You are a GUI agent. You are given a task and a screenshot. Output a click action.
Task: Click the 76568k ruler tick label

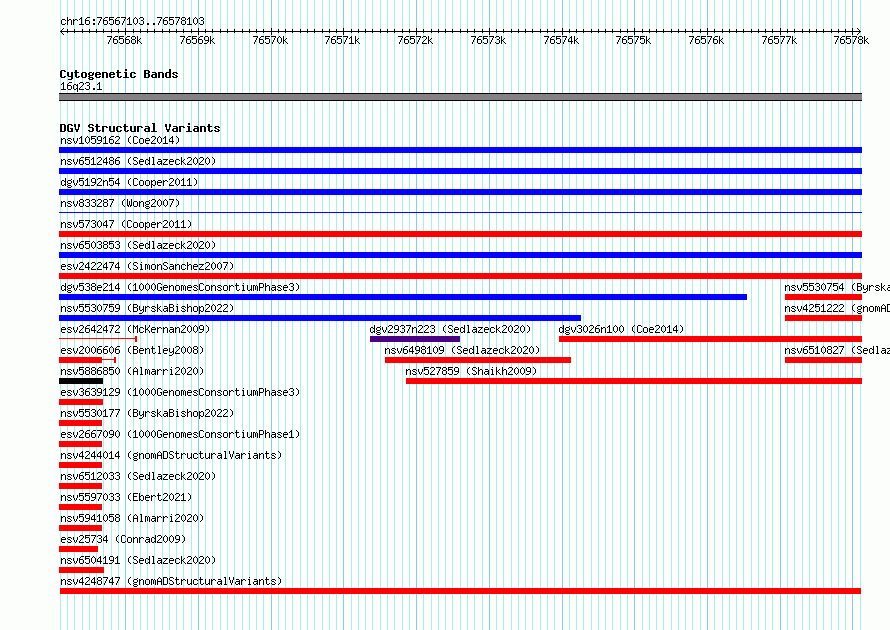(x=124, y=40)
